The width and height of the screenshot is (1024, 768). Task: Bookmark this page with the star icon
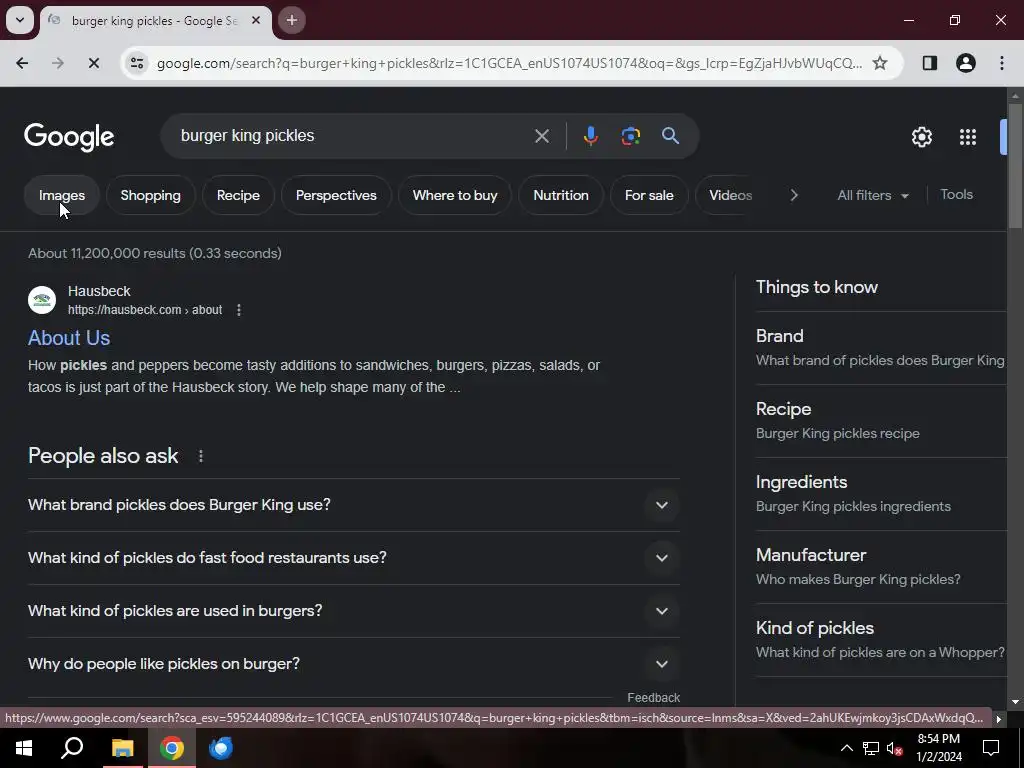click(x=880, y=63)
